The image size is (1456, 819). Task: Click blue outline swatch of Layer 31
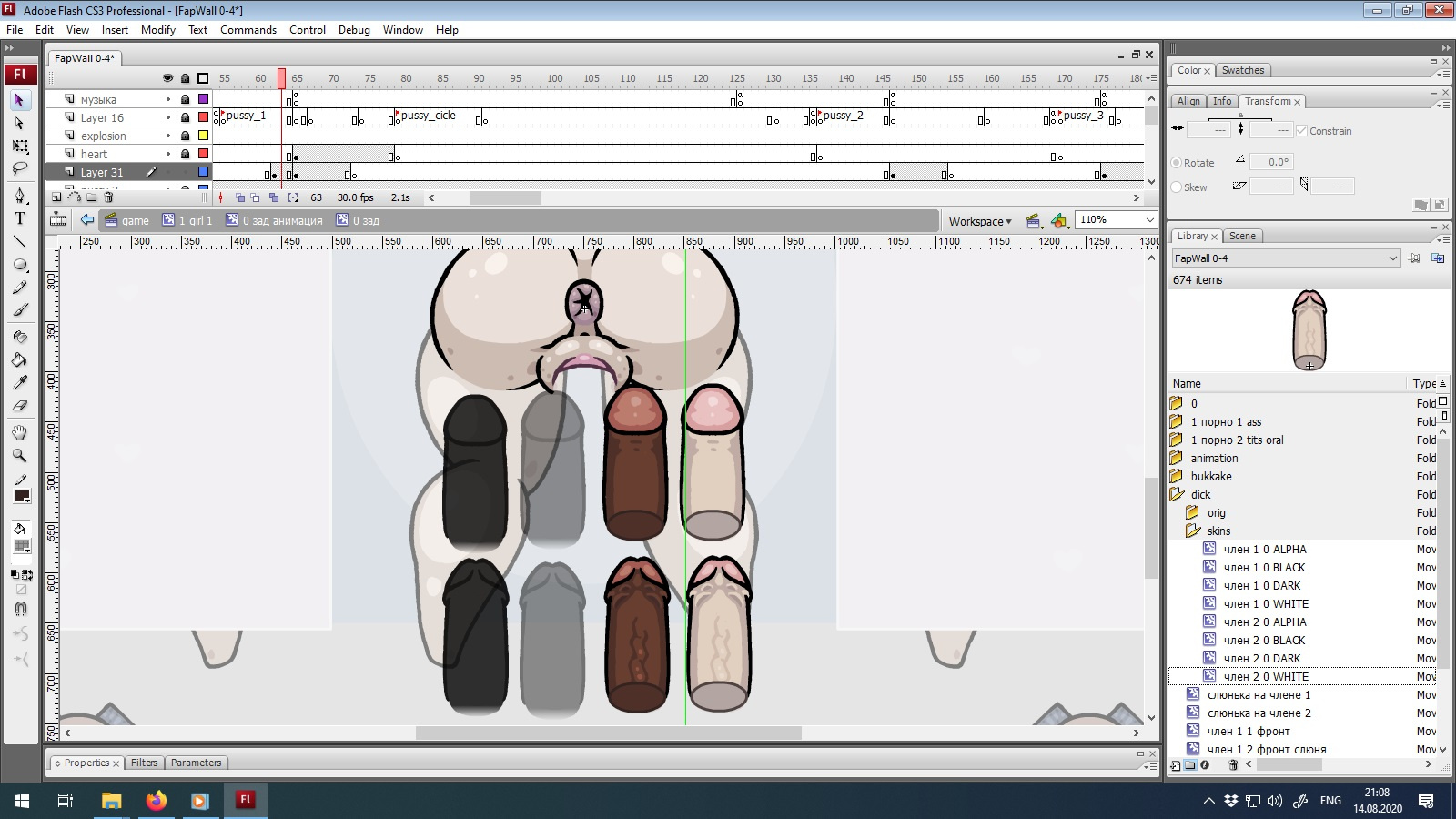coord(204,172)
